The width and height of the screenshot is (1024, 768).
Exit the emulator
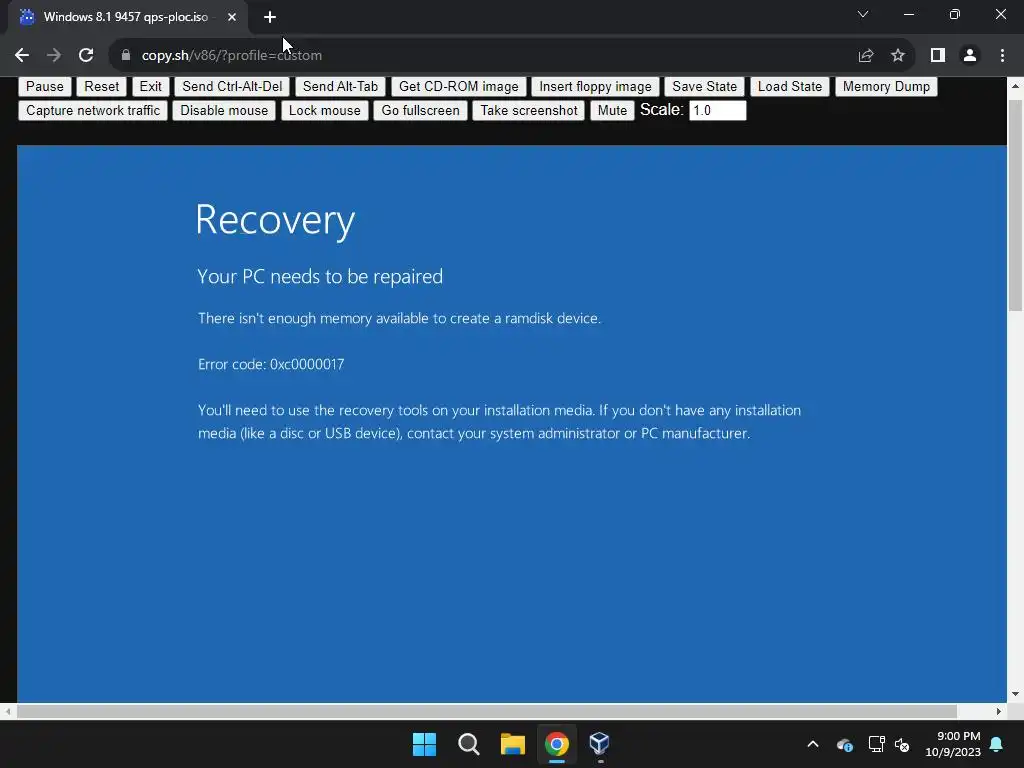pos(150,86)
